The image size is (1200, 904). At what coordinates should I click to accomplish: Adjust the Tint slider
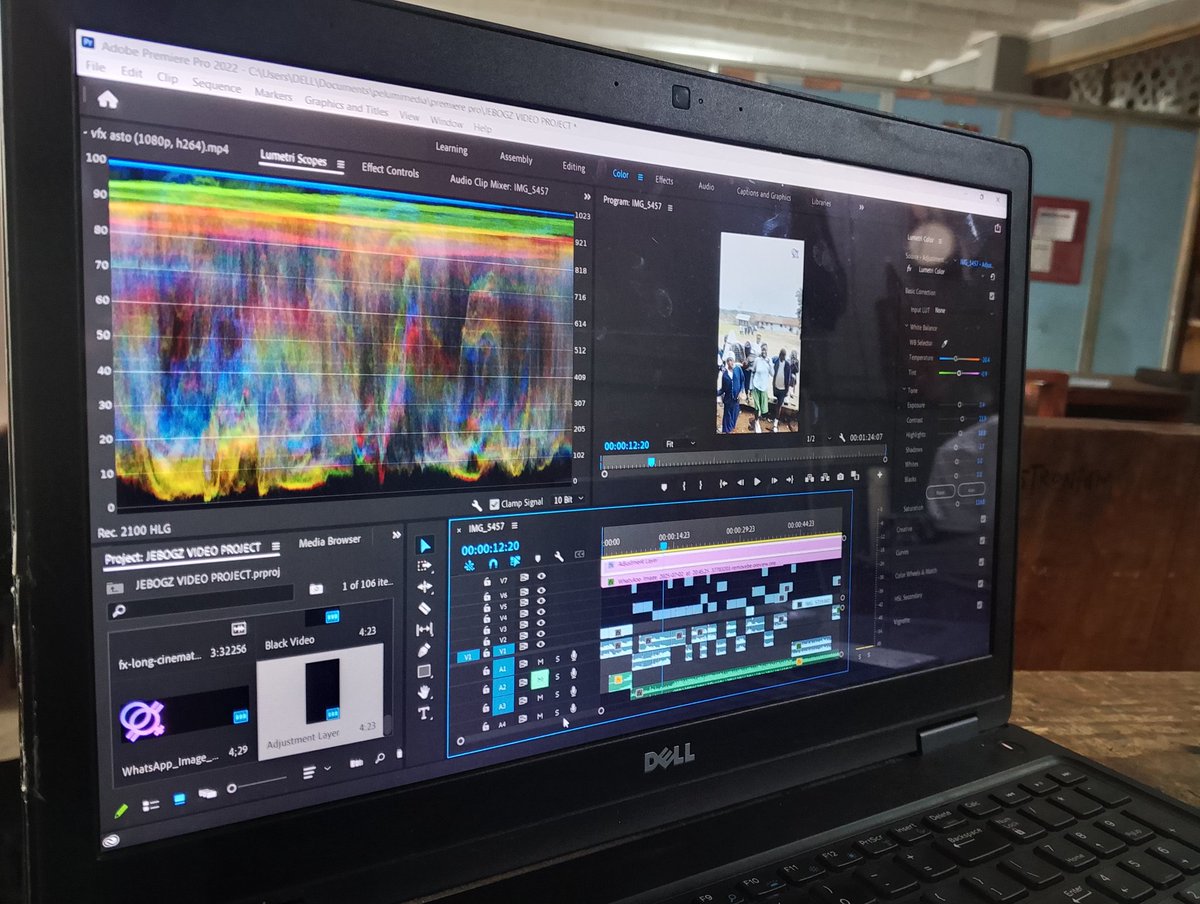point(957,373)
